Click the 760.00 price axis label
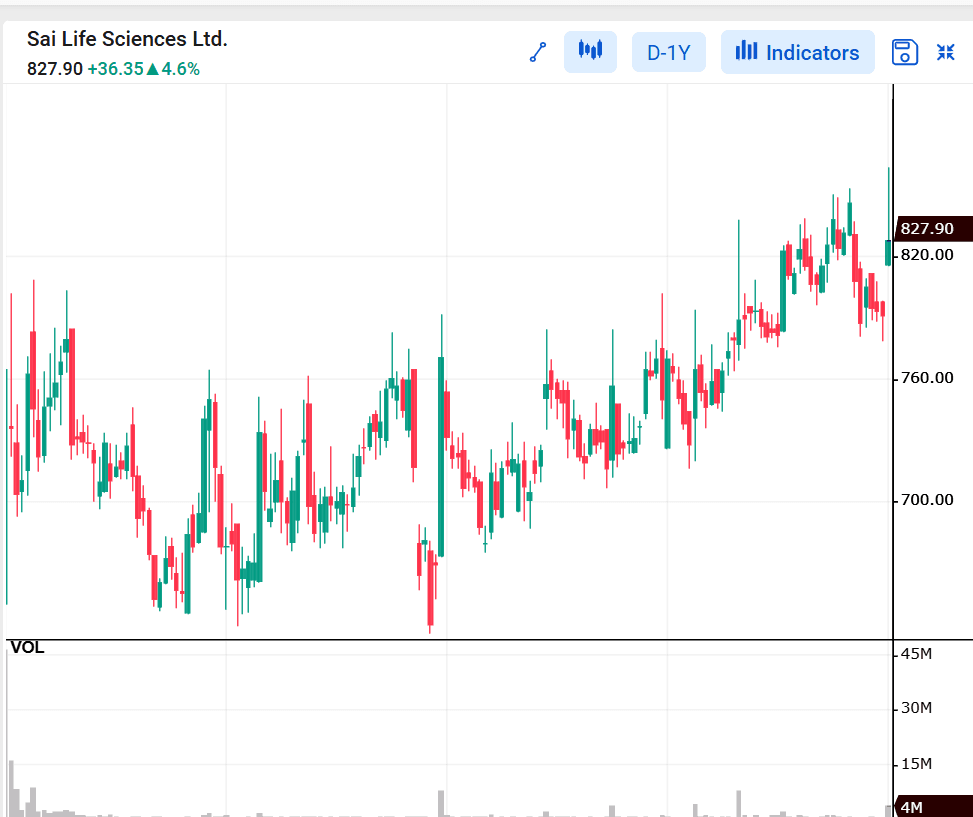 927,378
